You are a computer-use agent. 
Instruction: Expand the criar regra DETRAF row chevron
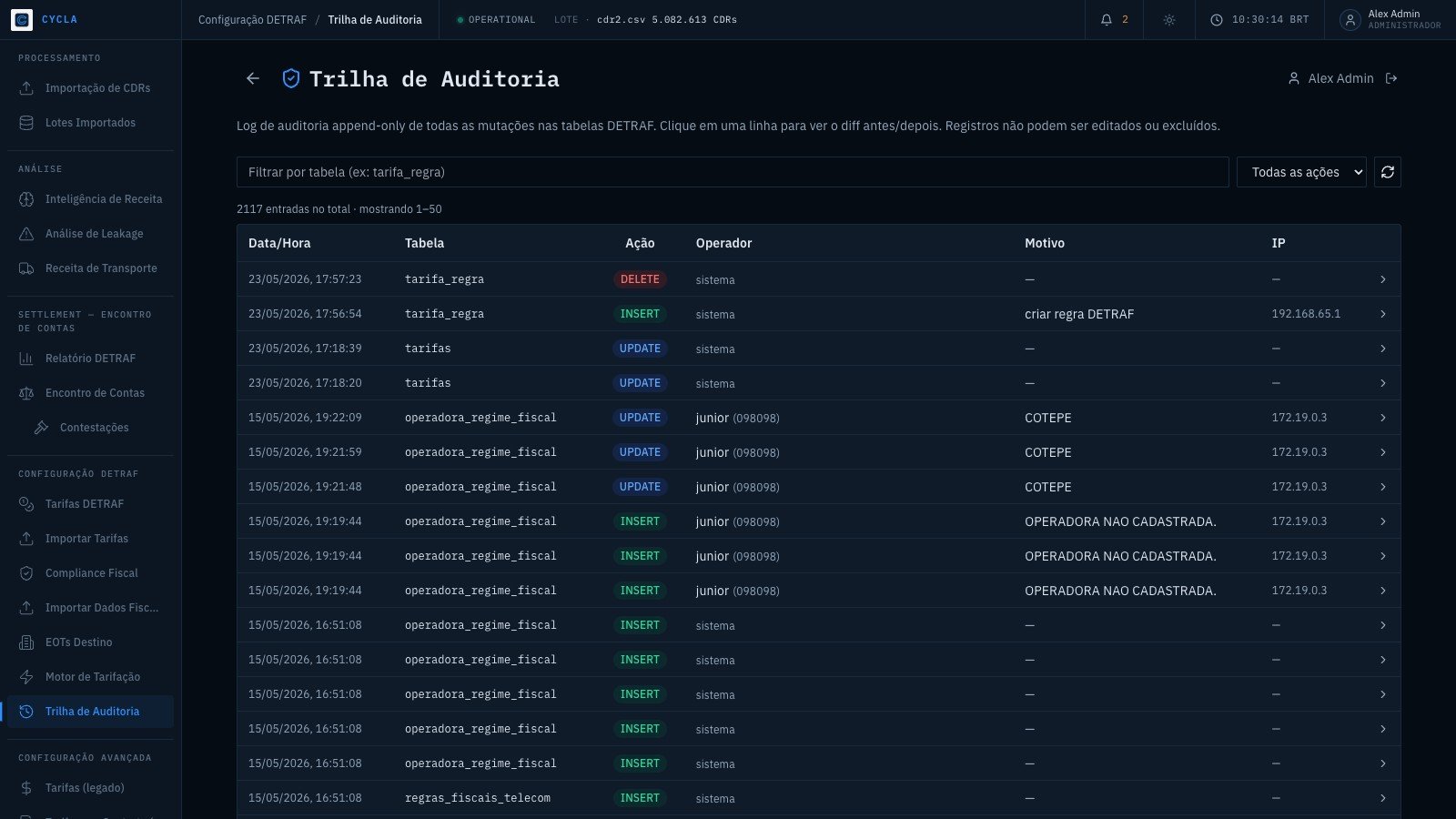(x=1382, y=314)
